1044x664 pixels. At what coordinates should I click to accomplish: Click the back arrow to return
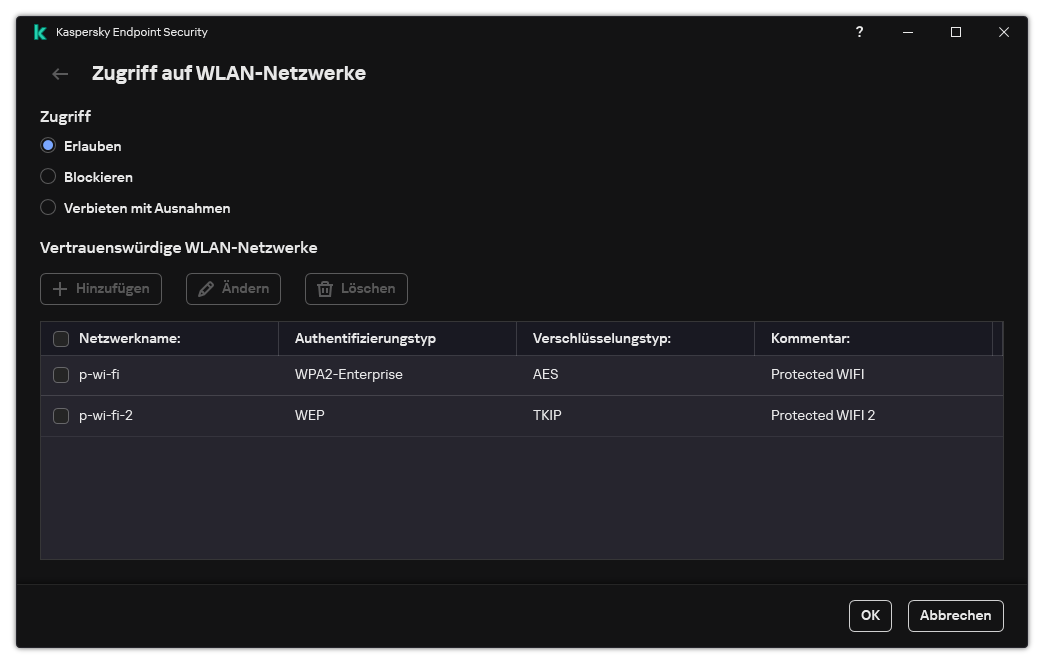tap(59, 73)
